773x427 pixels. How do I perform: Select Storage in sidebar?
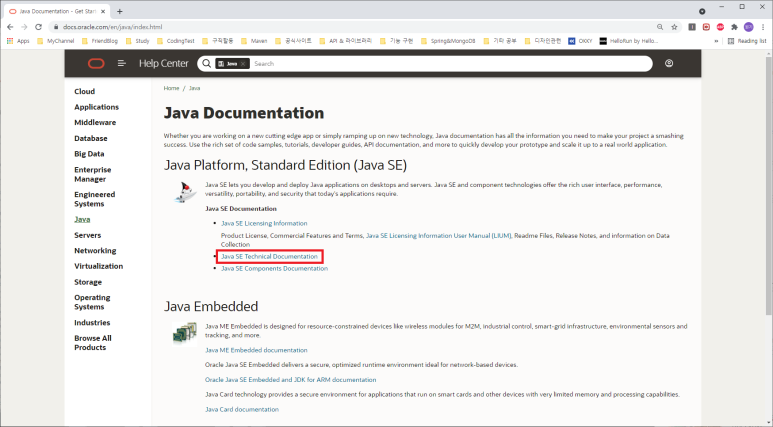pyautogui.click(x=88, y=282)
